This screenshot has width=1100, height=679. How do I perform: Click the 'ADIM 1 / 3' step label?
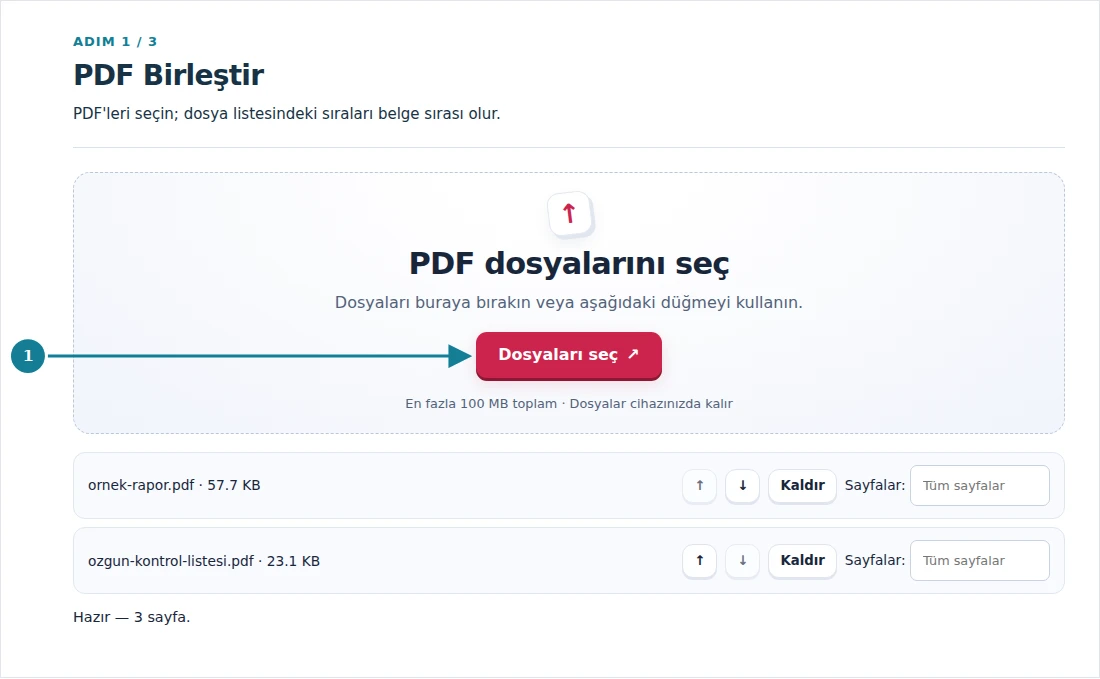click(115, 41)
